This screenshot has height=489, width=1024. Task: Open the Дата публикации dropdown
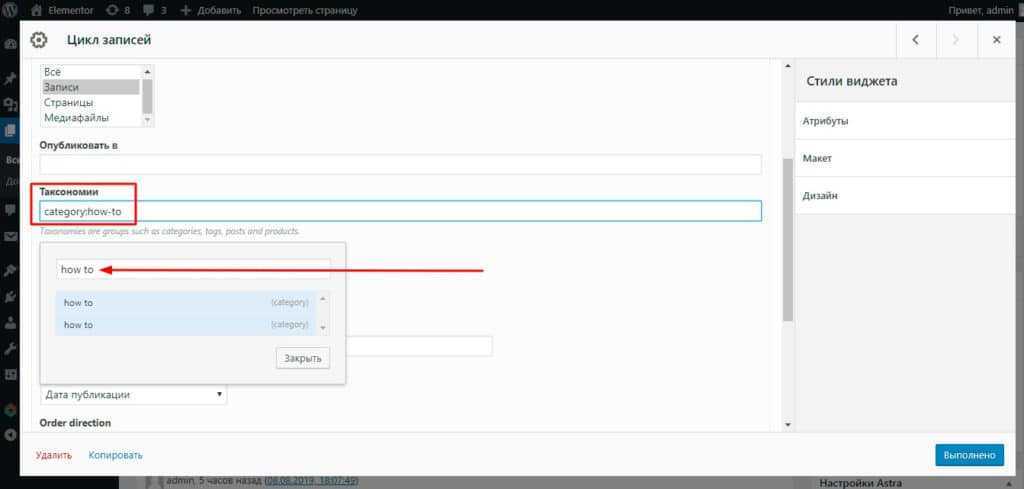coord(133,394)
